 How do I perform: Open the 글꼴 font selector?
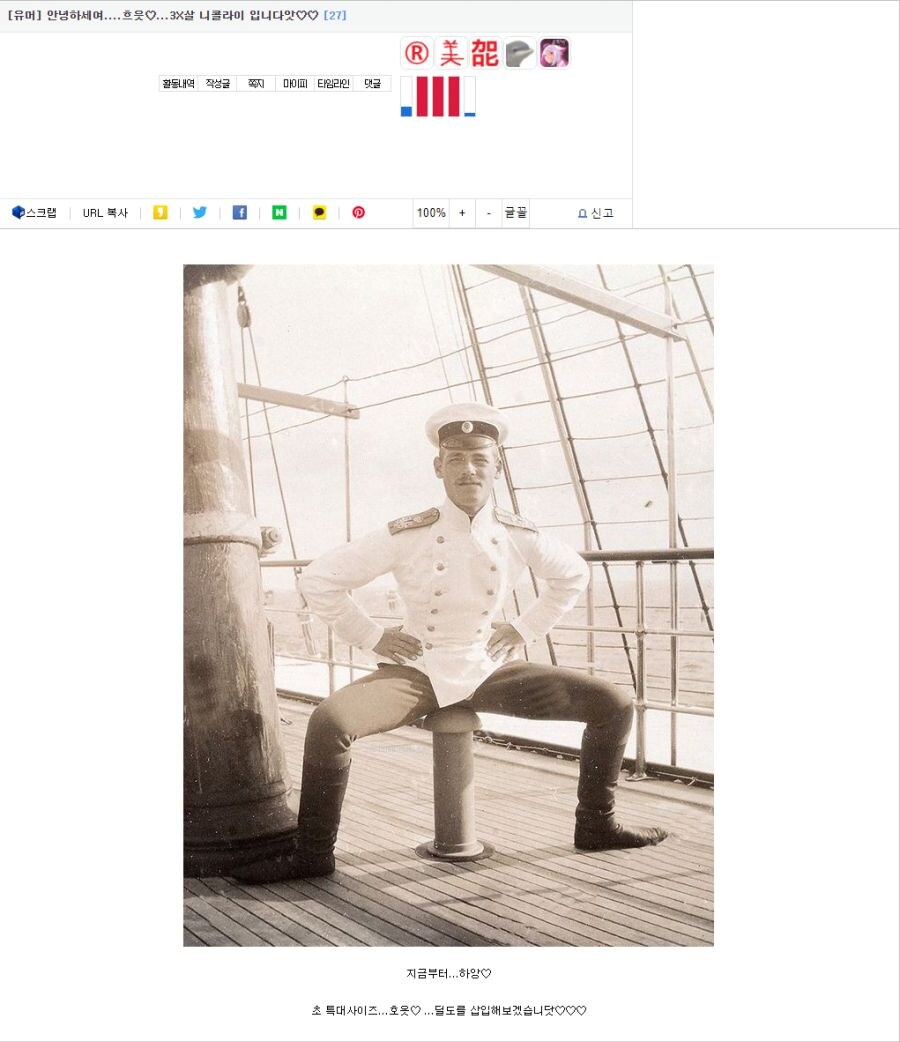(516, 213)
